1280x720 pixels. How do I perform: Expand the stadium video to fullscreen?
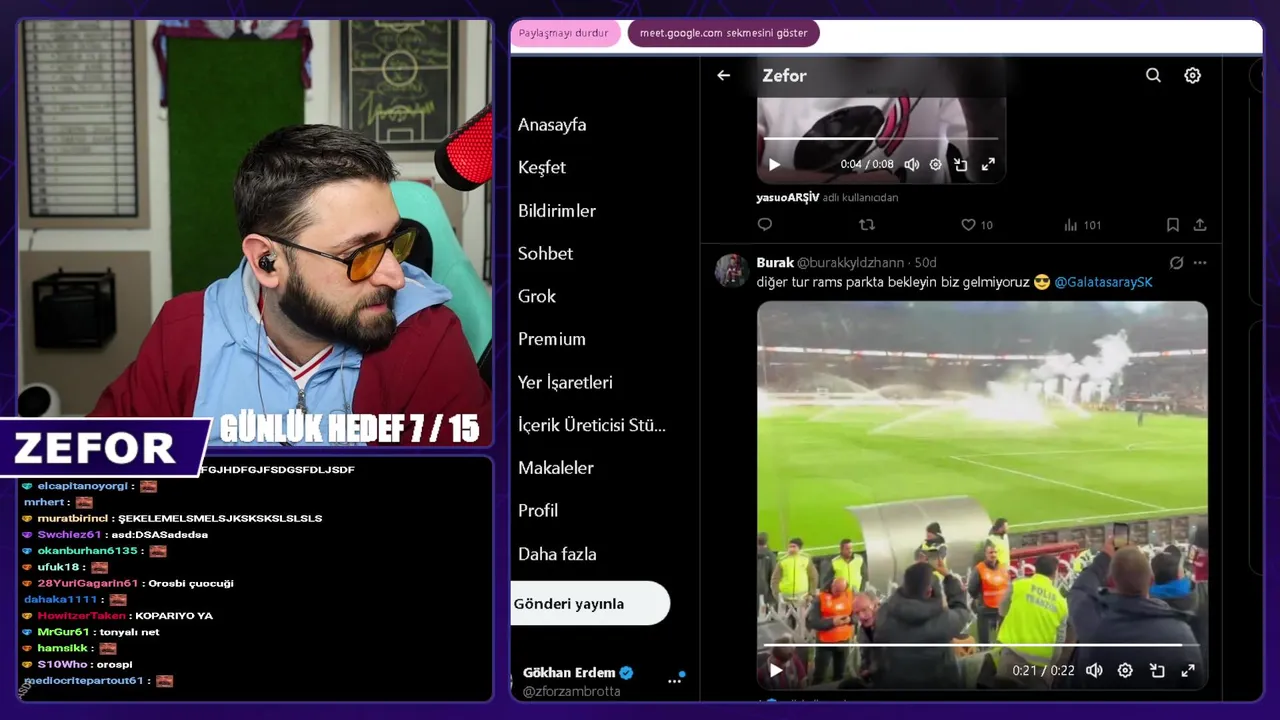tap(1188, 670)
